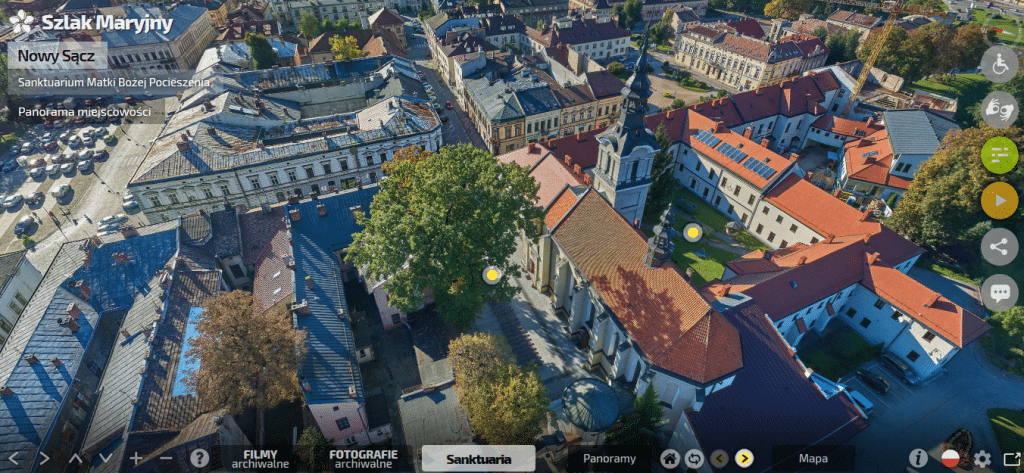The width and height of the screenshot is (1024, 473).
Task: Rotate panorama left with arrow
Action: click(13, 458)
